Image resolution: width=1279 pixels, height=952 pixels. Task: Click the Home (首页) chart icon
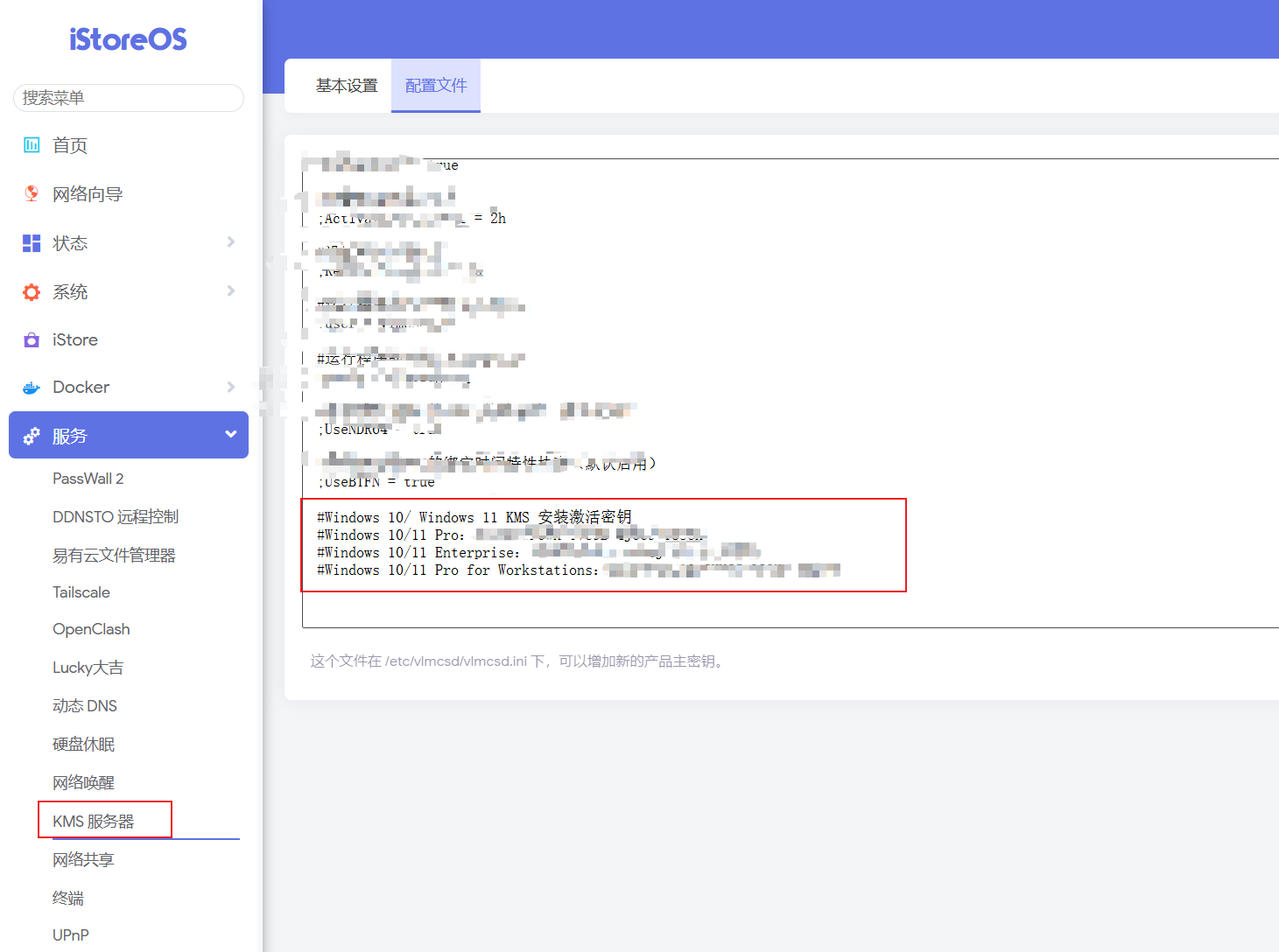(32, 145)
